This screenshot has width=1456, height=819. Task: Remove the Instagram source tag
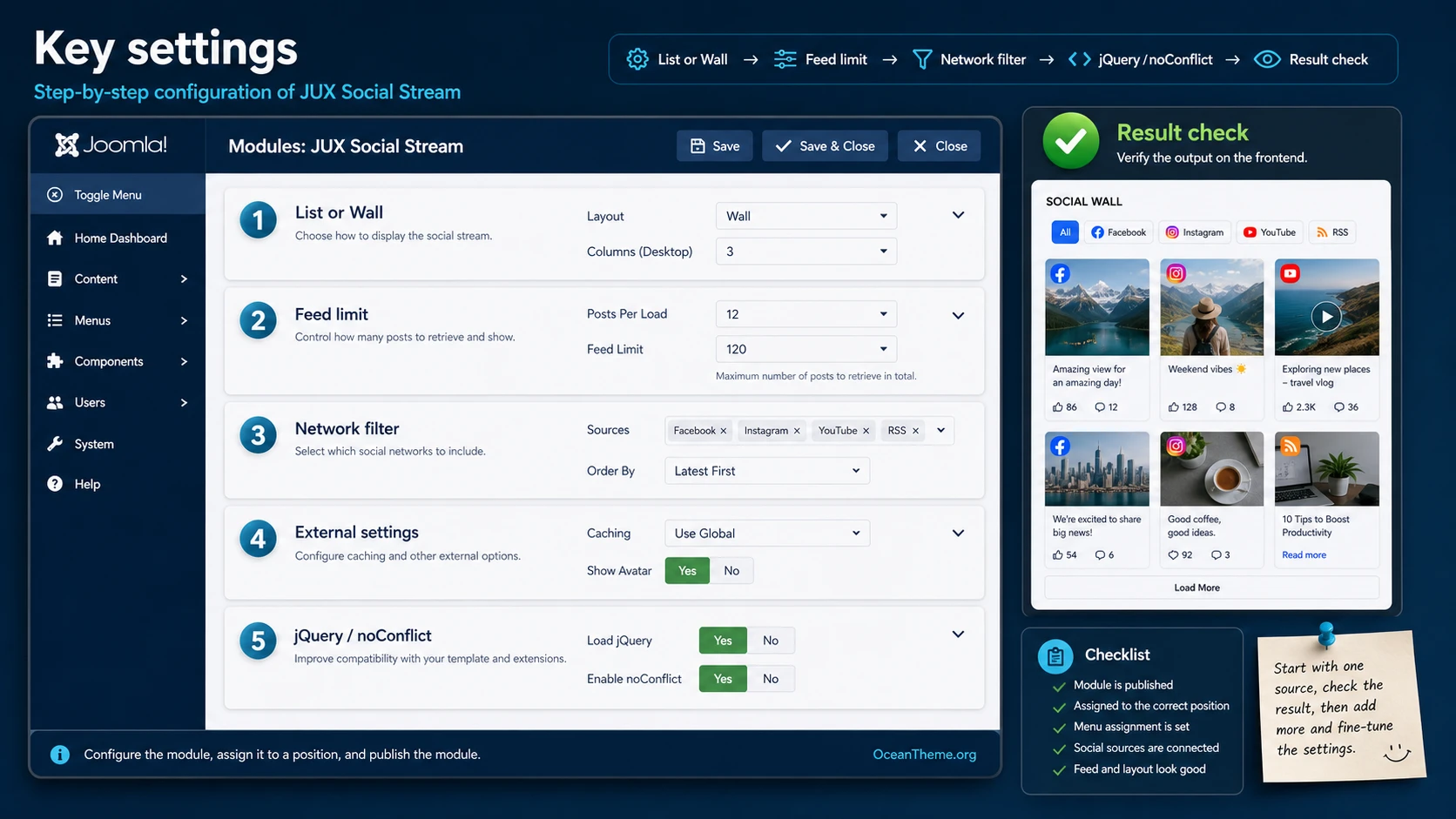[796, 431]
